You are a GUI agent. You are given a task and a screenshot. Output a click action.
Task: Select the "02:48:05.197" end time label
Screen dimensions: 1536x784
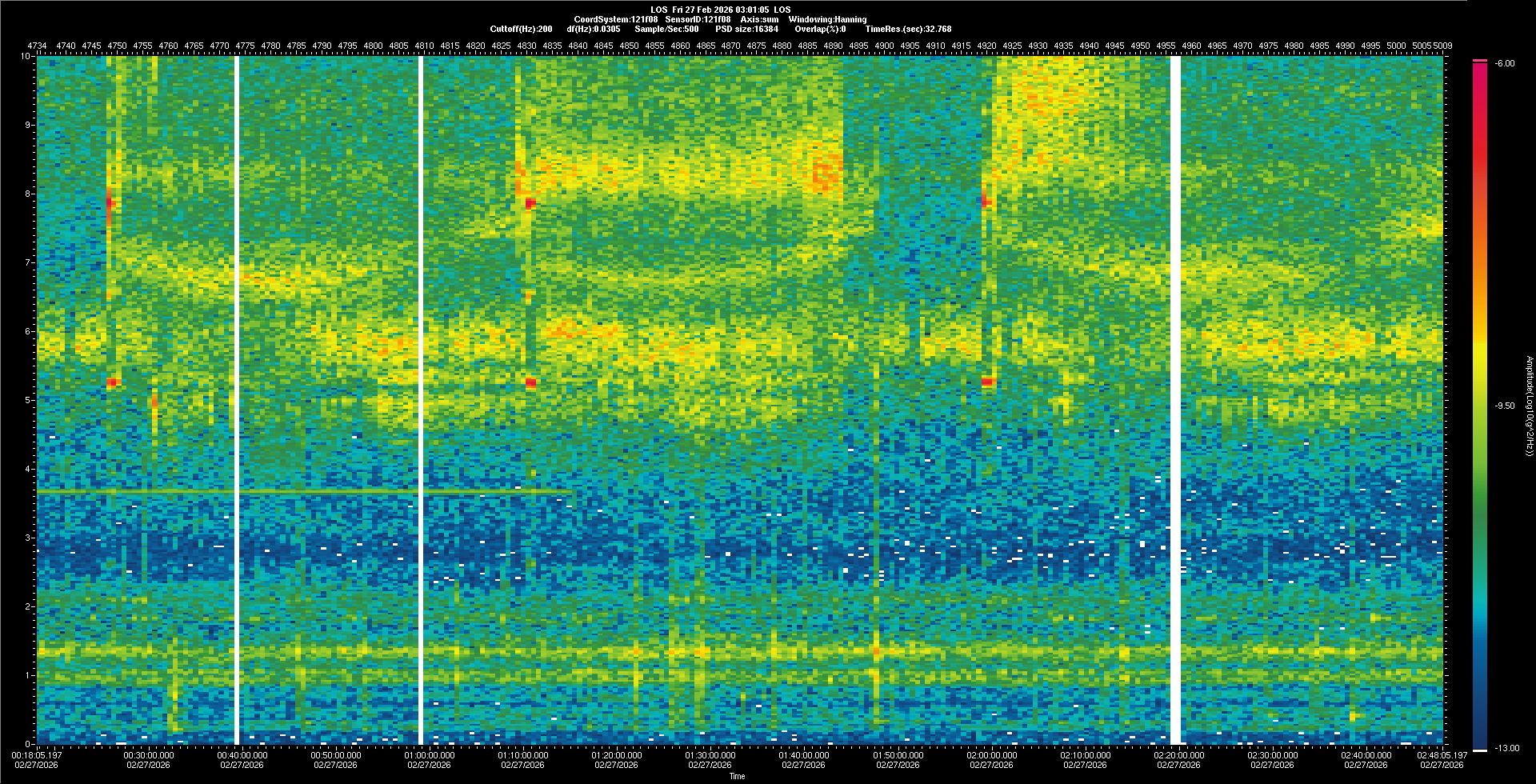tap(1442, 754)
